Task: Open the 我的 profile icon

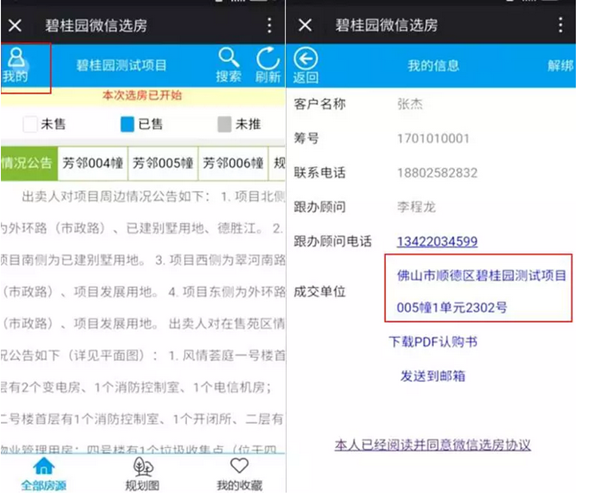Action: (x=16, y=65)
